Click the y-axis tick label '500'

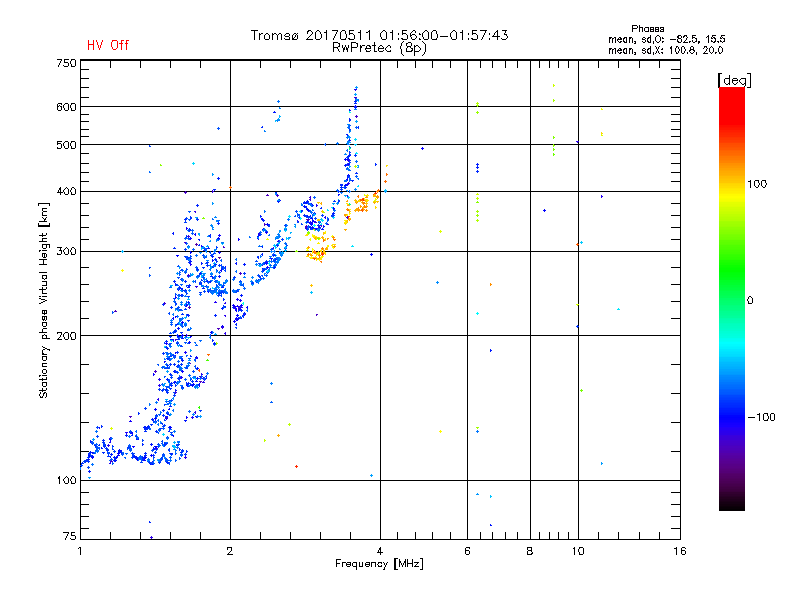pyautogui.click(x=66, y=145)
